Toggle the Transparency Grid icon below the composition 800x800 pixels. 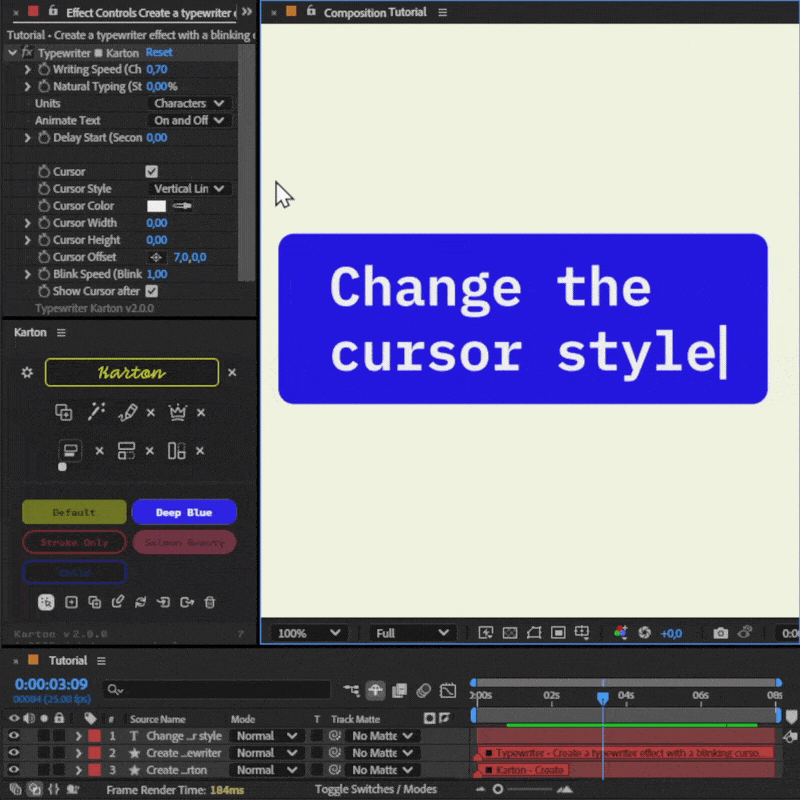point(510,632)
